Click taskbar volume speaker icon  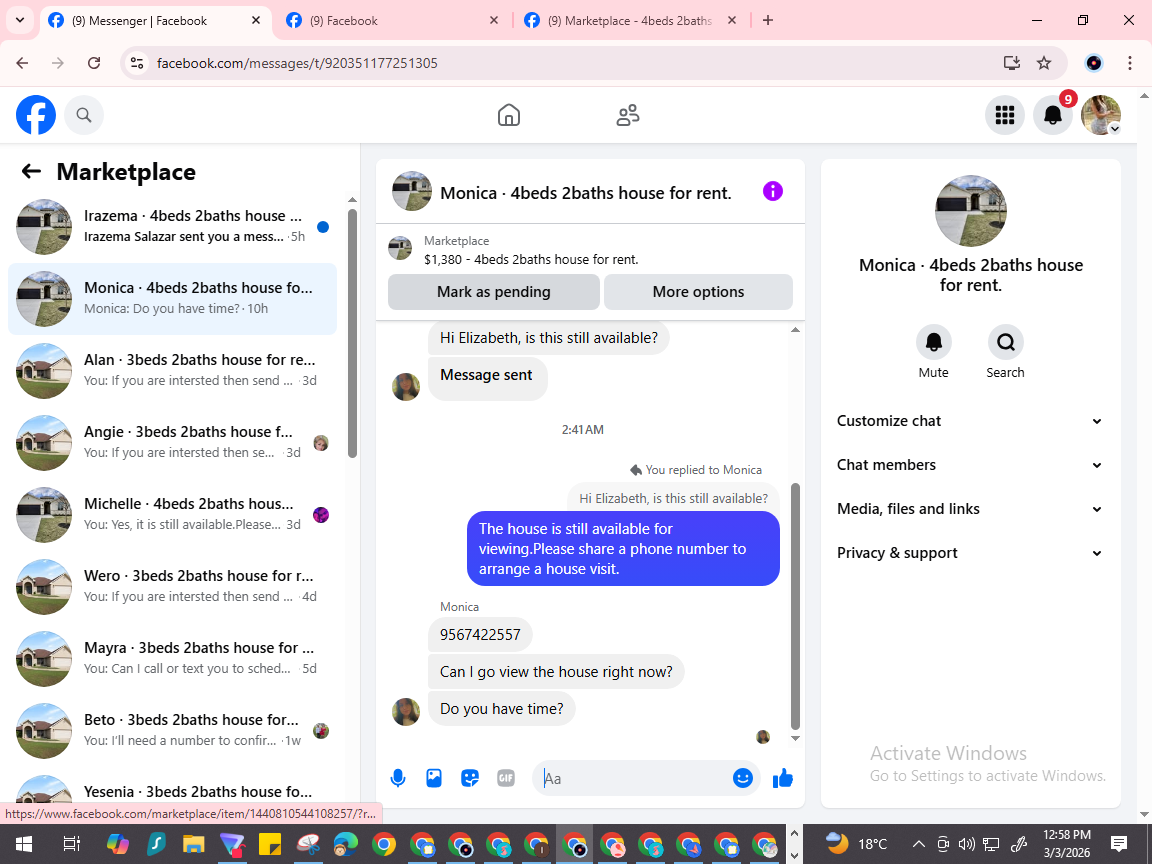pyautogui.click(x=967, y=844)
